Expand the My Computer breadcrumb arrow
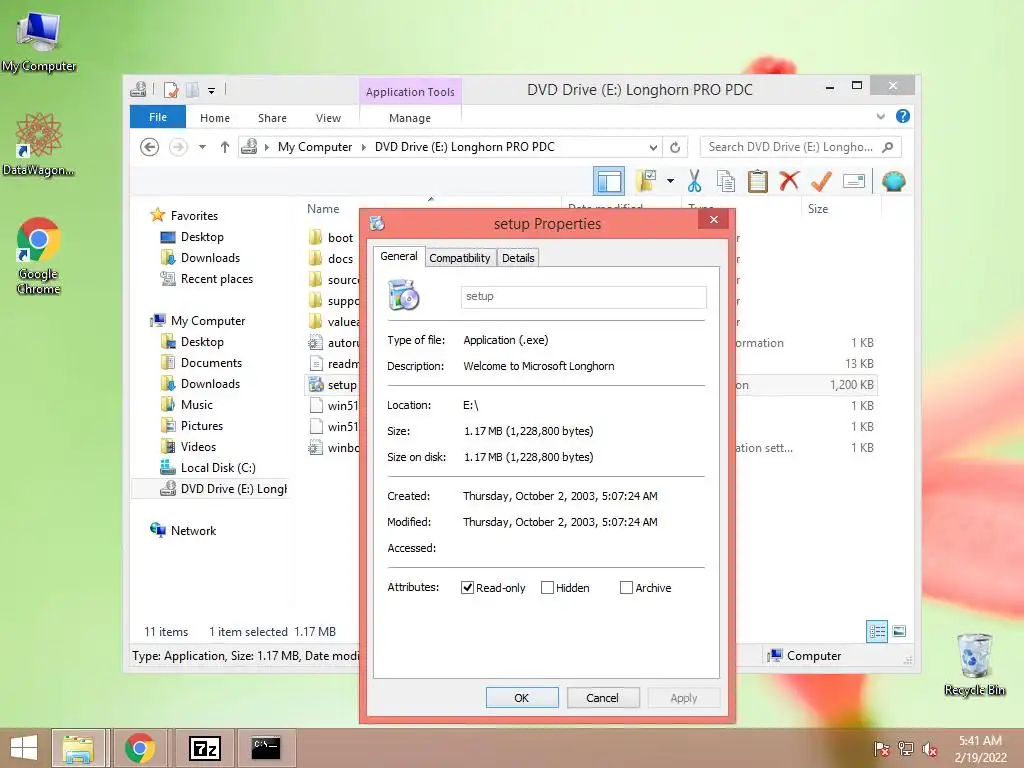The width and height of the screenshot is (1024, 768). (364, 147)
